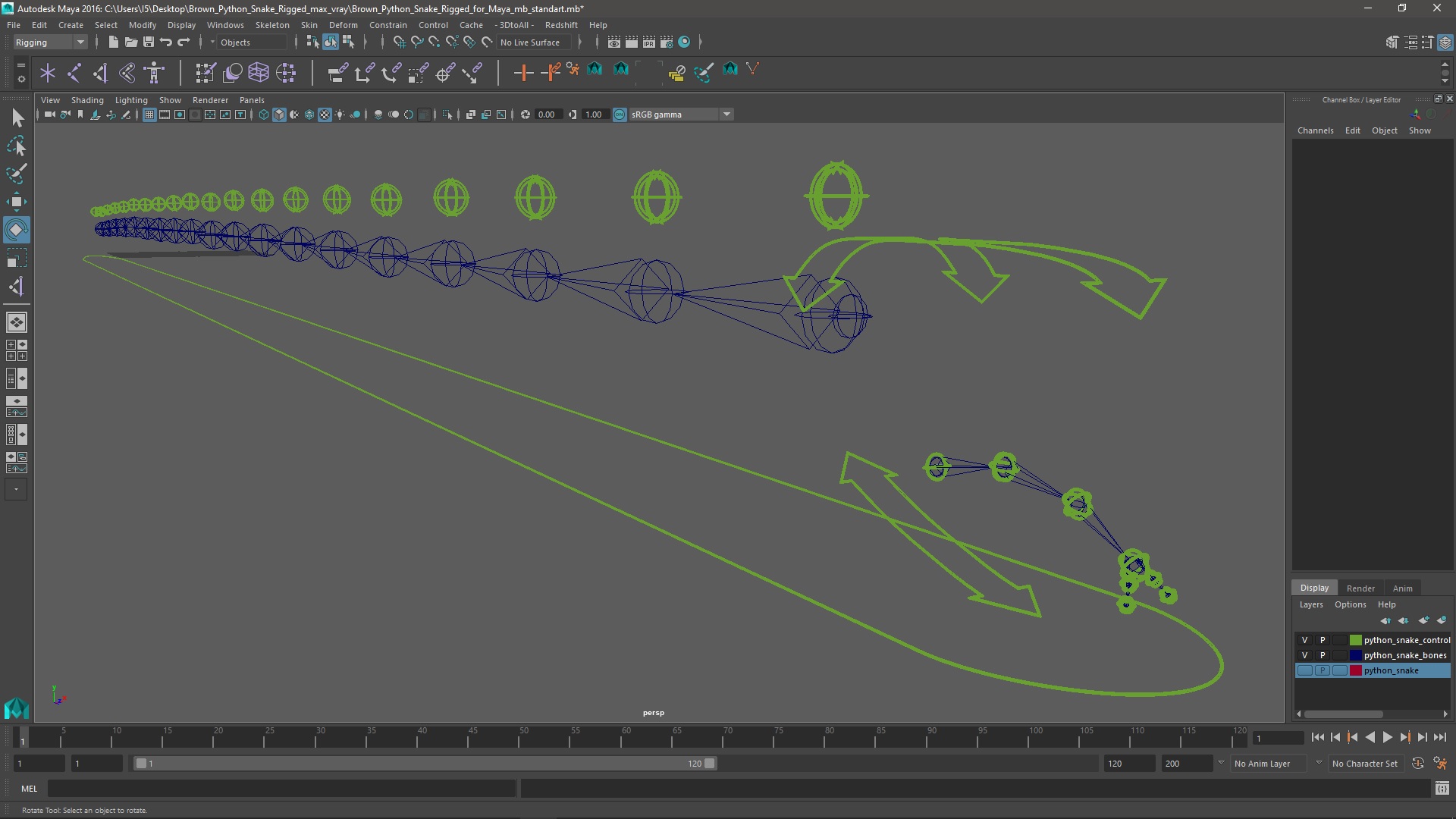This screenshot has width=1456, height=819.
Task: Create a new scene file
Action: click(113, 42)
